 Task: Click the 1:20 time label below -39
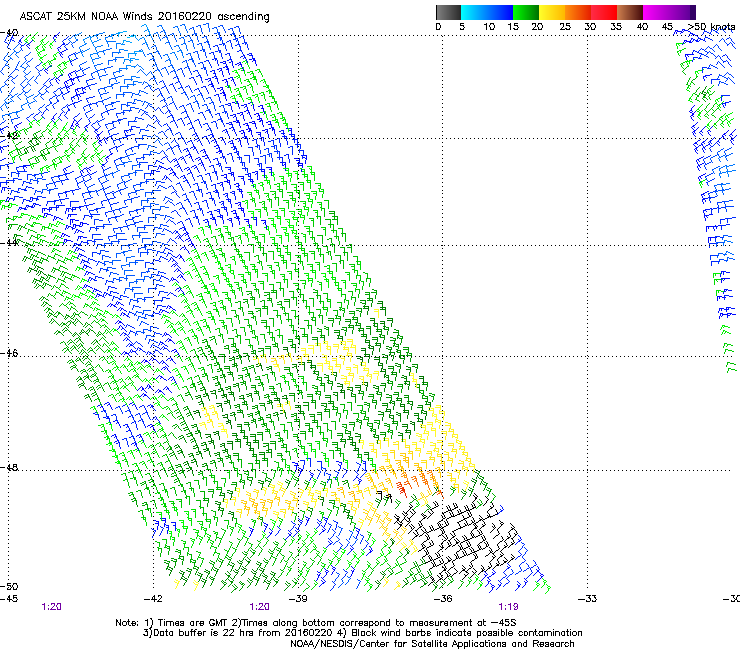pos(260,607)
